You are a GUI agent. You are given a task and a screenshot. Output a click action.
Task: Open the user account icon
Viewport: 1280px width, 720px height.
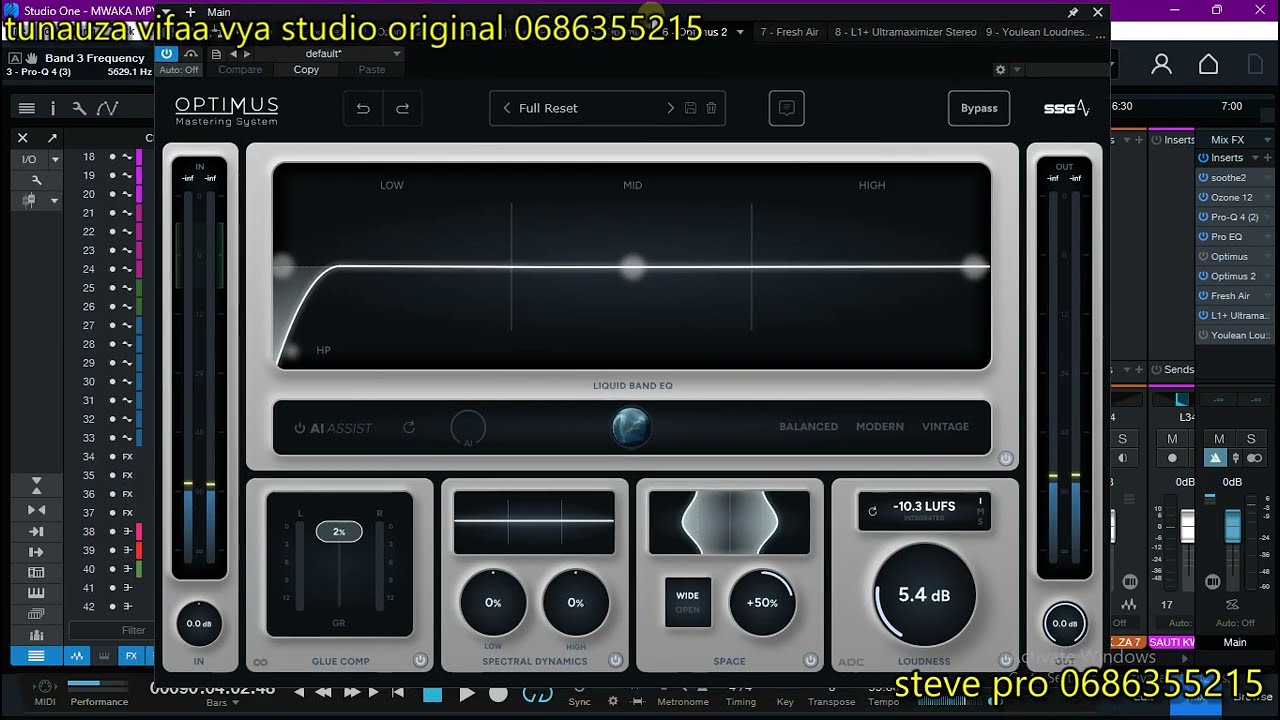[x=1161, y=64]
